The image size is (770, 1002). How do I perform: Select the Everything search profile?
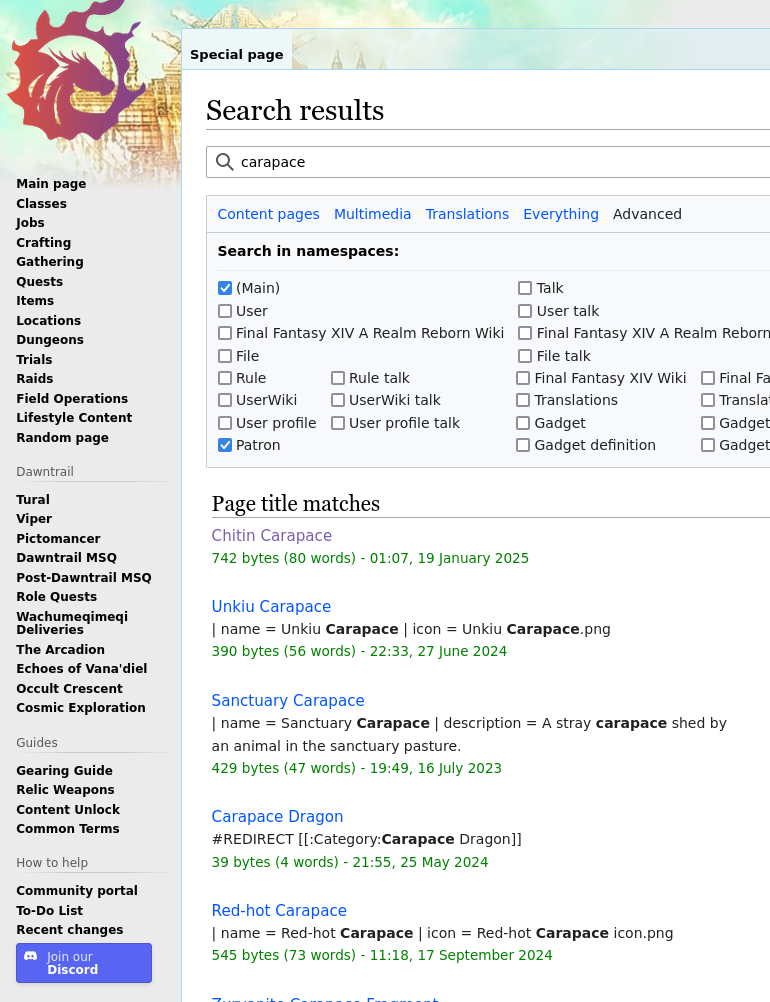coord(561,214)
